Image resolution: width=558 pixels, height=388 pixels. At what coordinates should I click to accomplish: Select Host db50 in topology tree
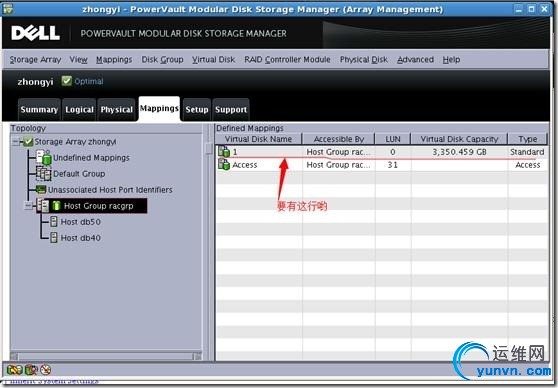click(80, 222)
